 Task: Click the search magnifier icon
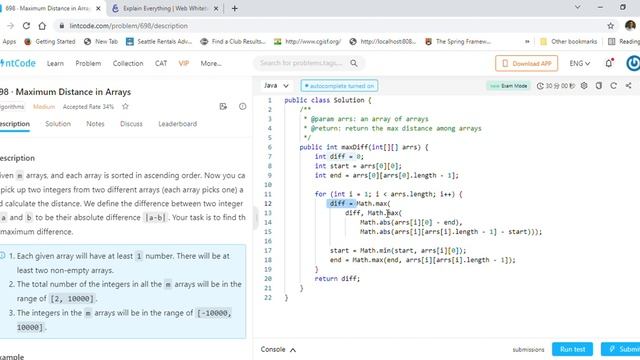[x=354, y=63]
